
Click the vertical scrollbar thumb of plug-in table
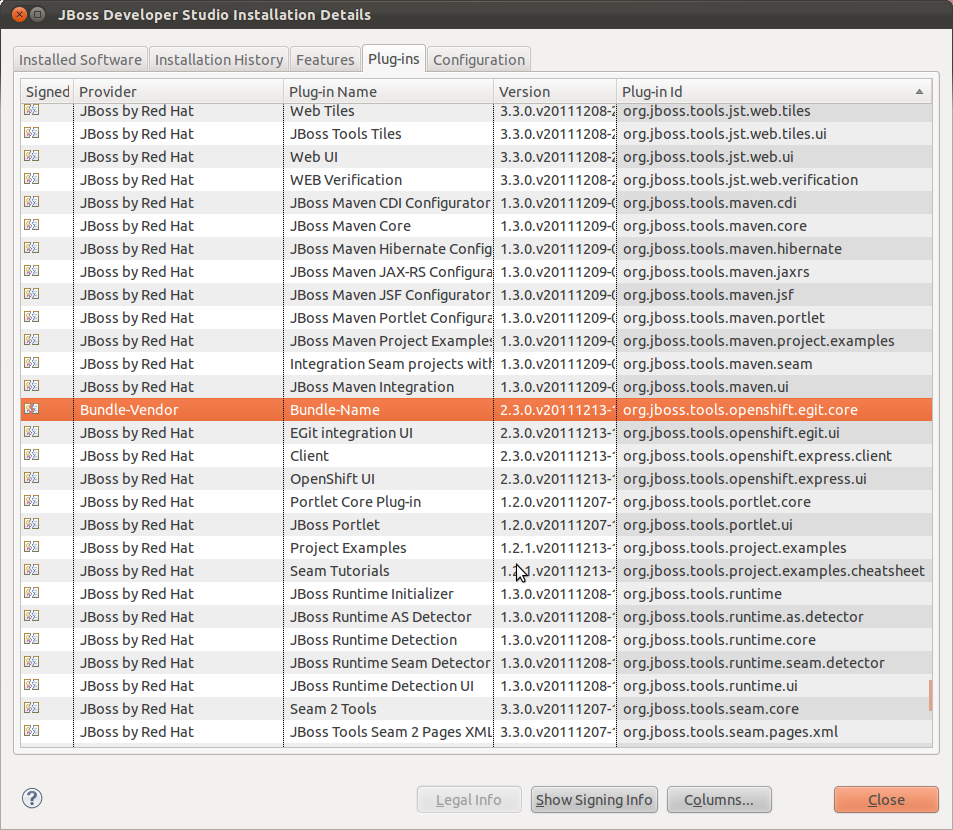tap(930, 695)
